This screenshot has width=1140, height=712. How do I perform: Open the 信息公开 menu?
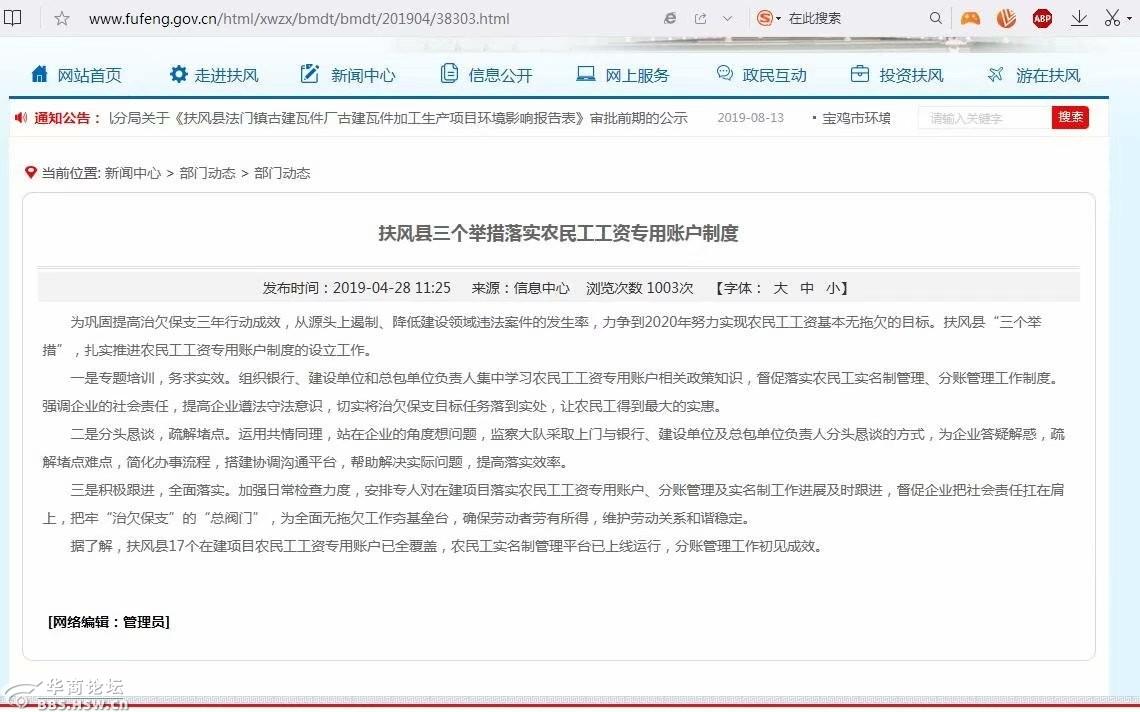500,75
